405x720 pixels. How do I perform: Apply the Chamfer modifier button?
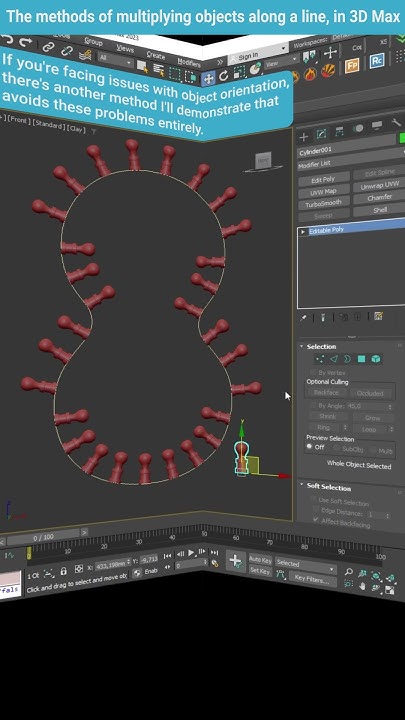point(379,198)
